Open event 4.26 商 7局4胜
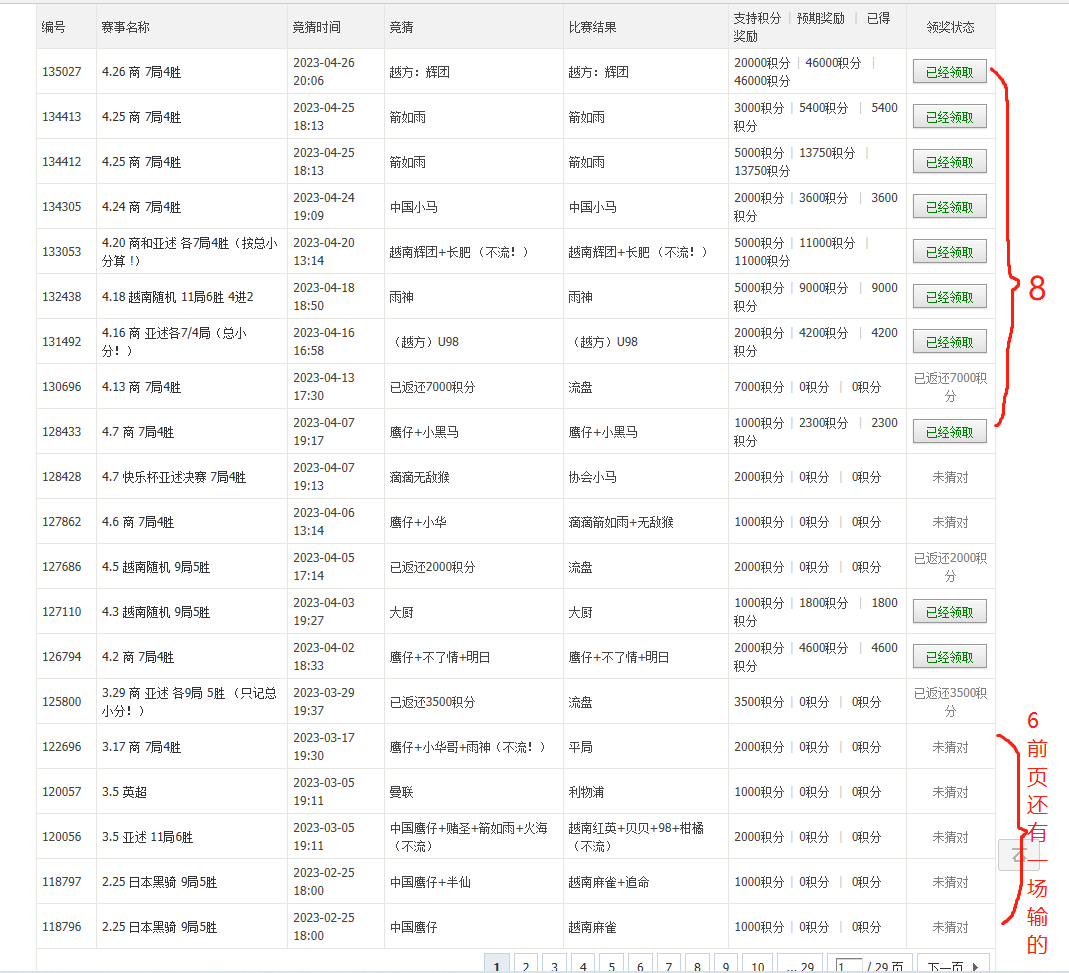This screenshot has height=973, width=1069. [x=141, y=72]
